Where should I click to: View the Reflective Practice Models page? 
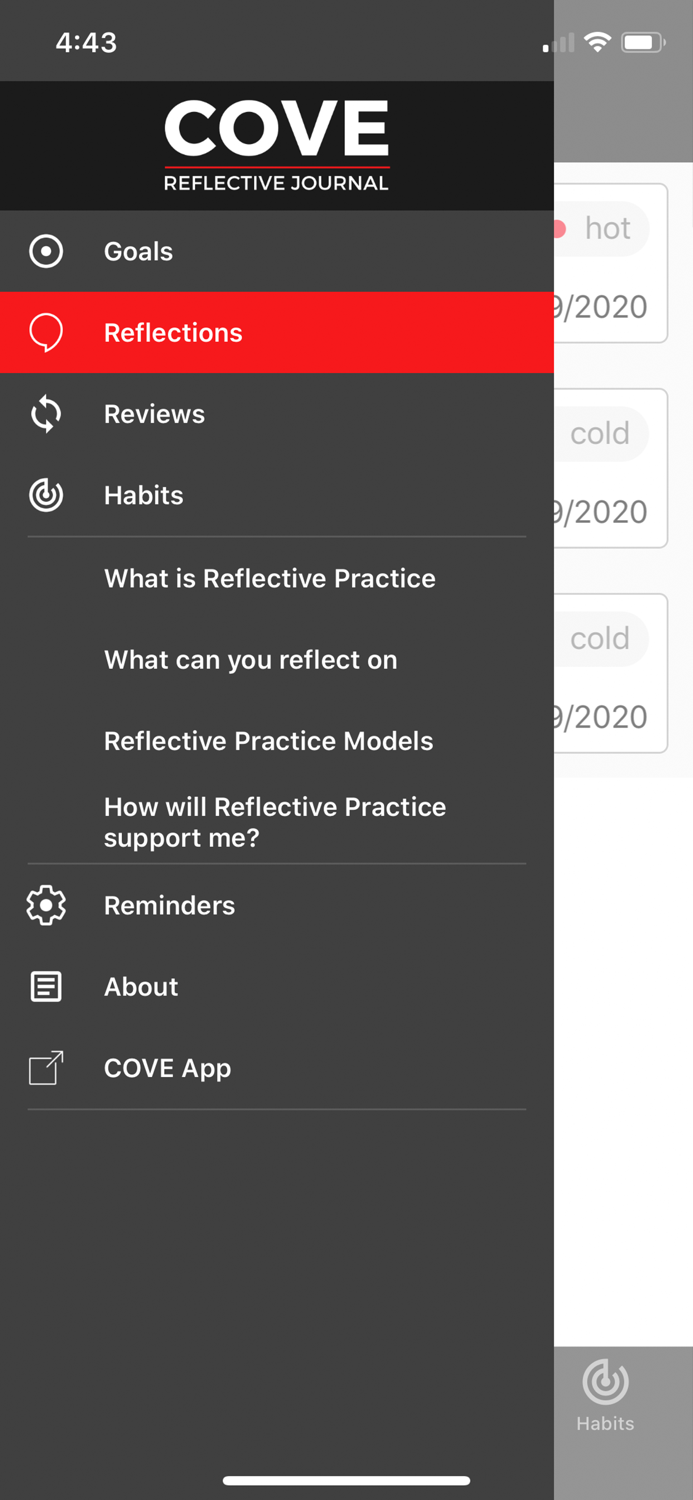(268, 740)
